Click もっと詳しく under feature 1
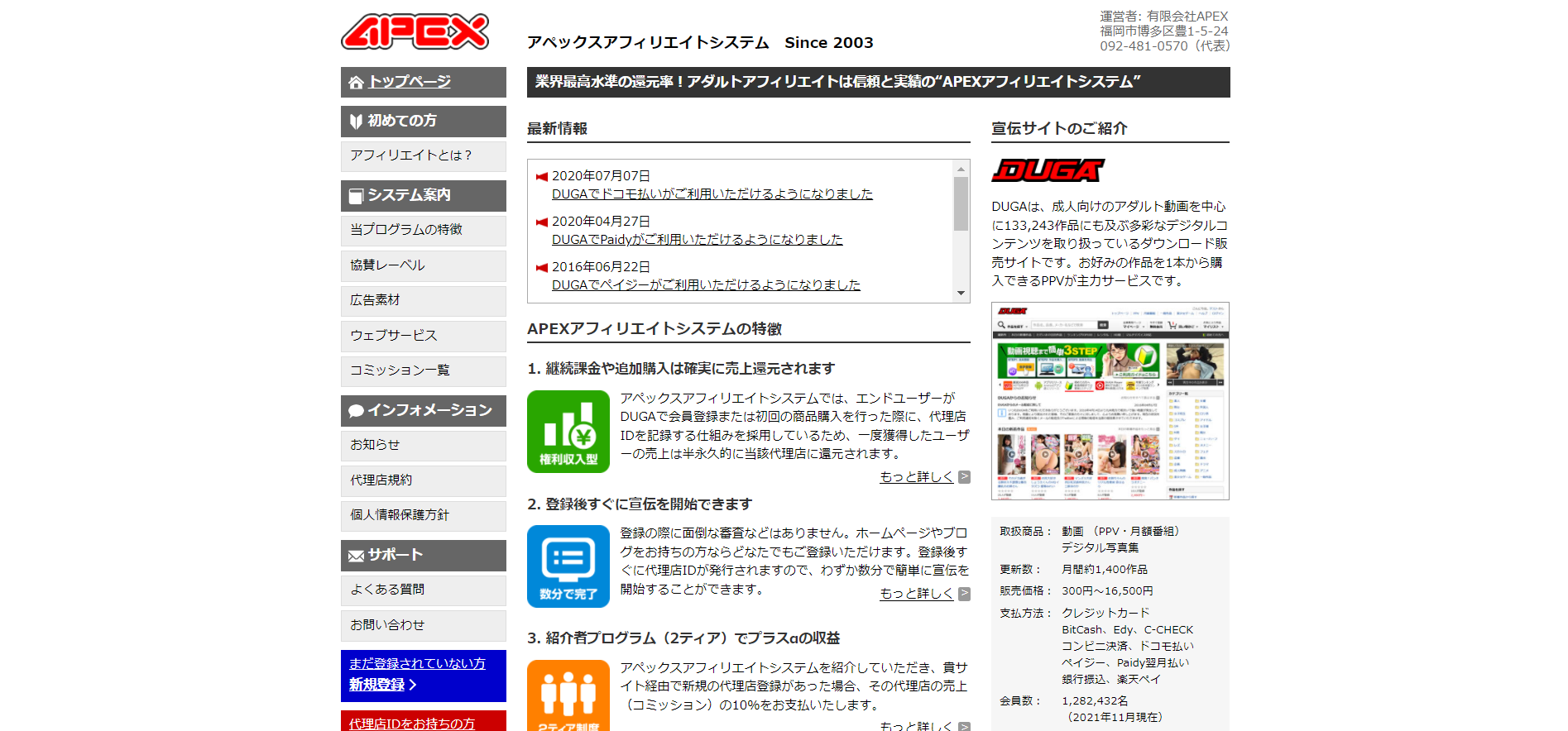This screenshot has height=731, width=1568. [917, 477]
